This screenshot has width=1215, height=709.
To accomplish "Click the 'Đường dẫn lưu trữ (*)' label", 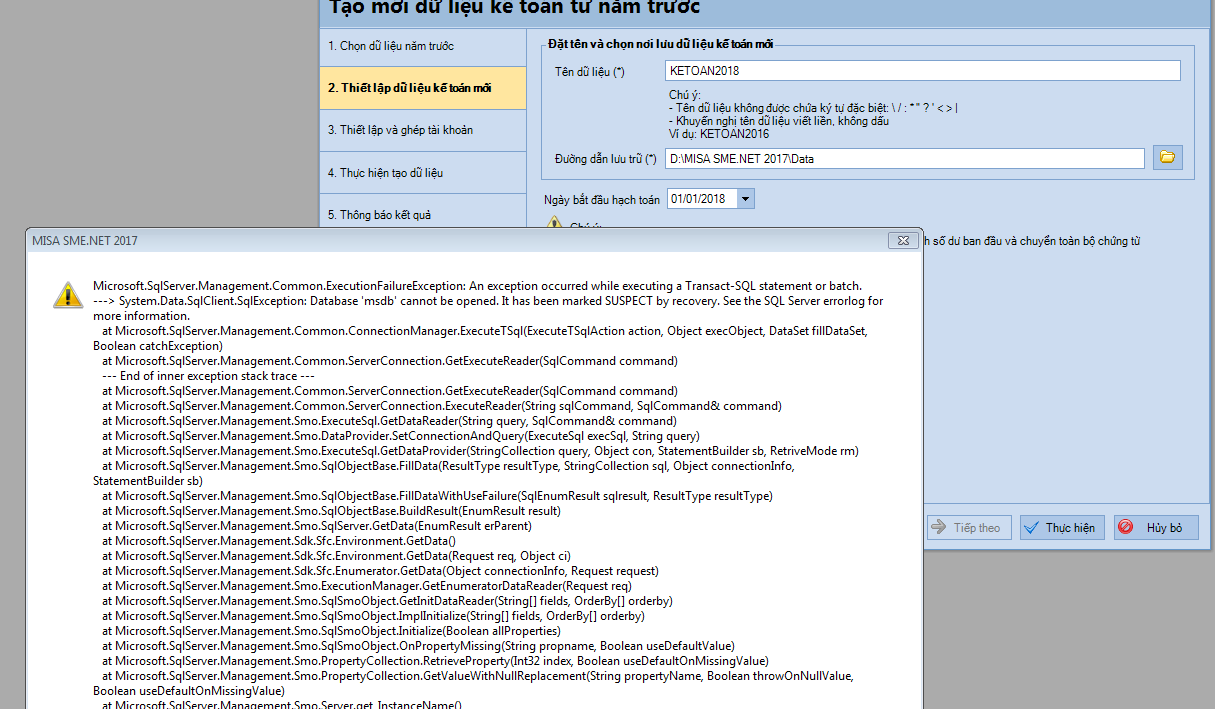I will click(x=606, y=159).
